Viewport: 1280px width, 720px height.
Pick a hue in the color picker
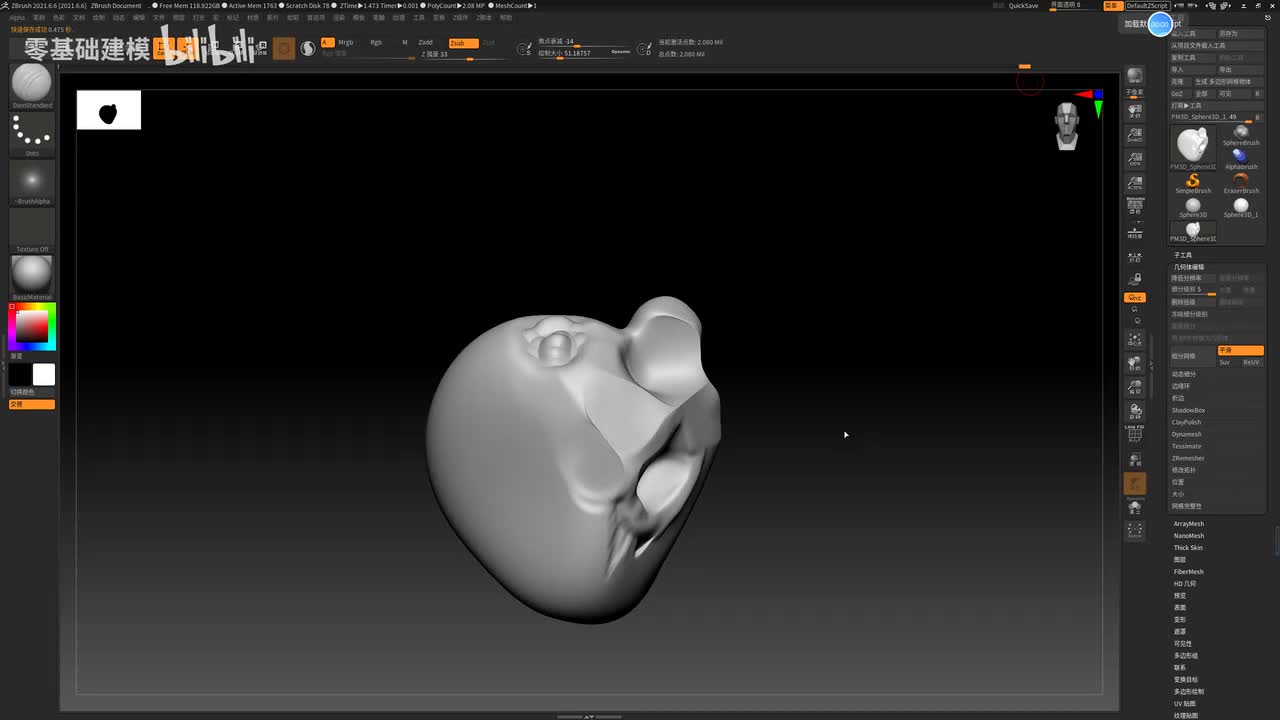click(x=32, y=326)
